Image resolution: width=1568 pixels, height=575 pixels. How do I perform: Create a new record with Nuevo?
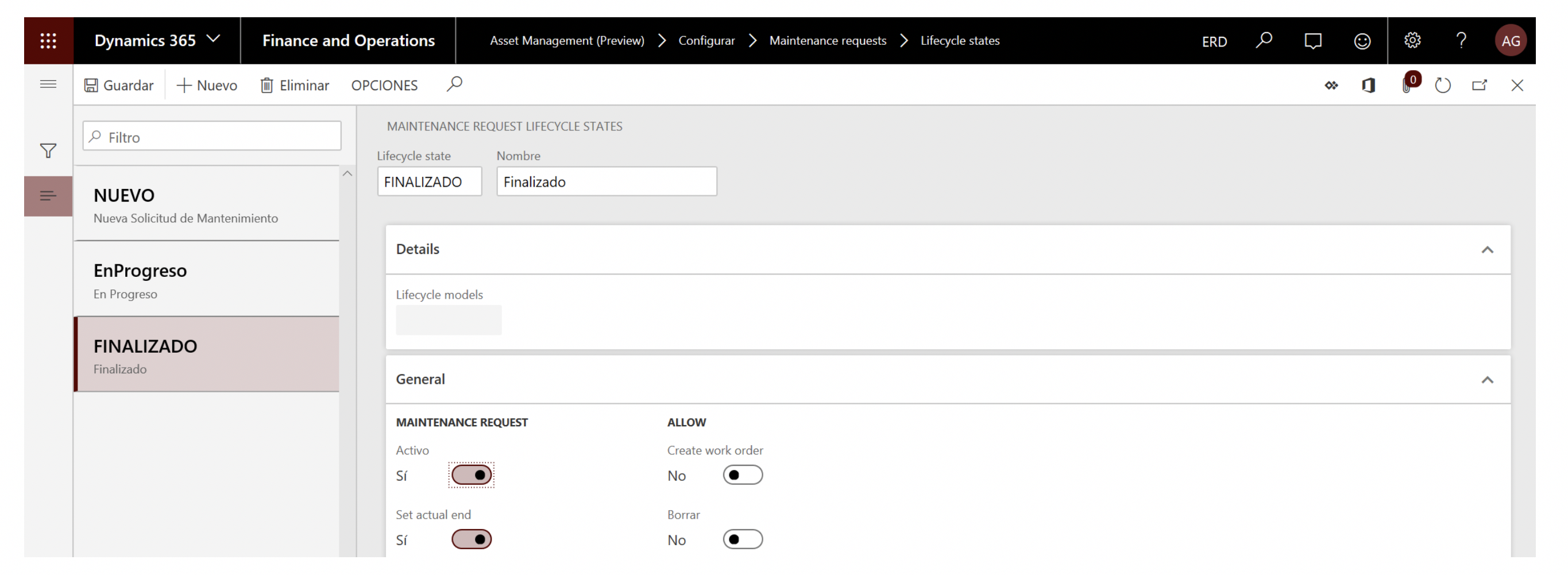pos(207,85)
